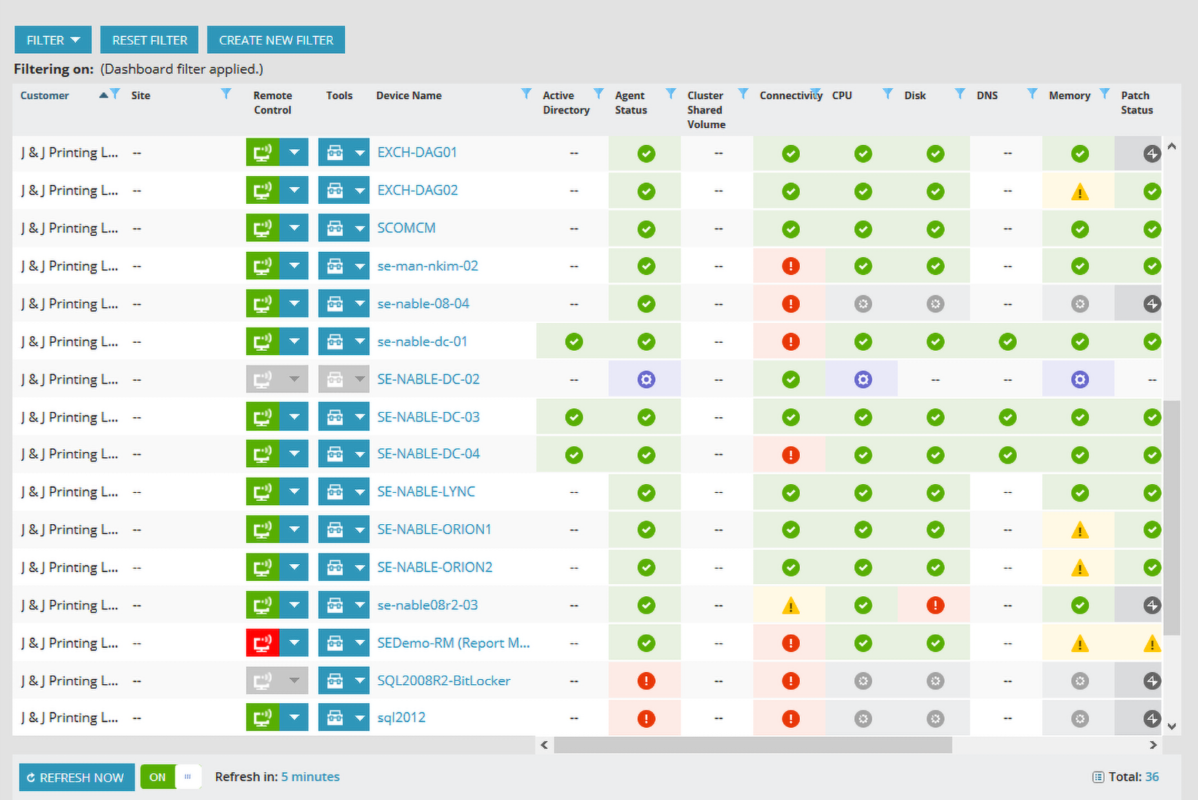Expand the Tools dropdown for SE-NABLE-LYNC

pyautogui.click(x=359, y=491)
